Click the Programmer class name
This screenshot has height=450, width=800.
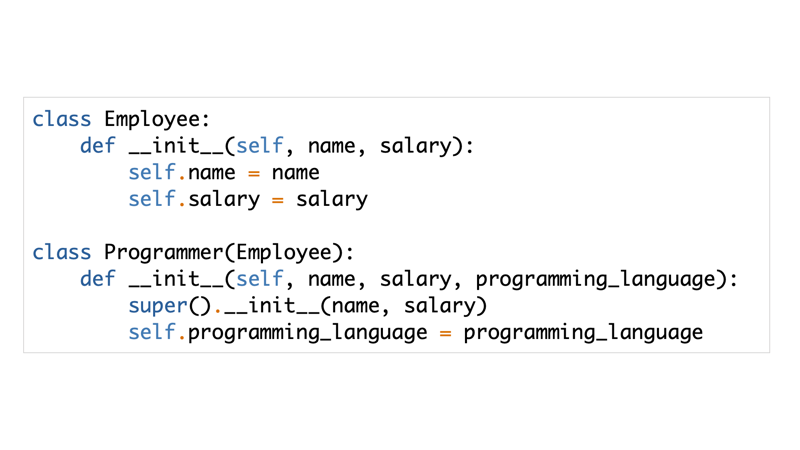pyautogui.click(x=163, y=253)
